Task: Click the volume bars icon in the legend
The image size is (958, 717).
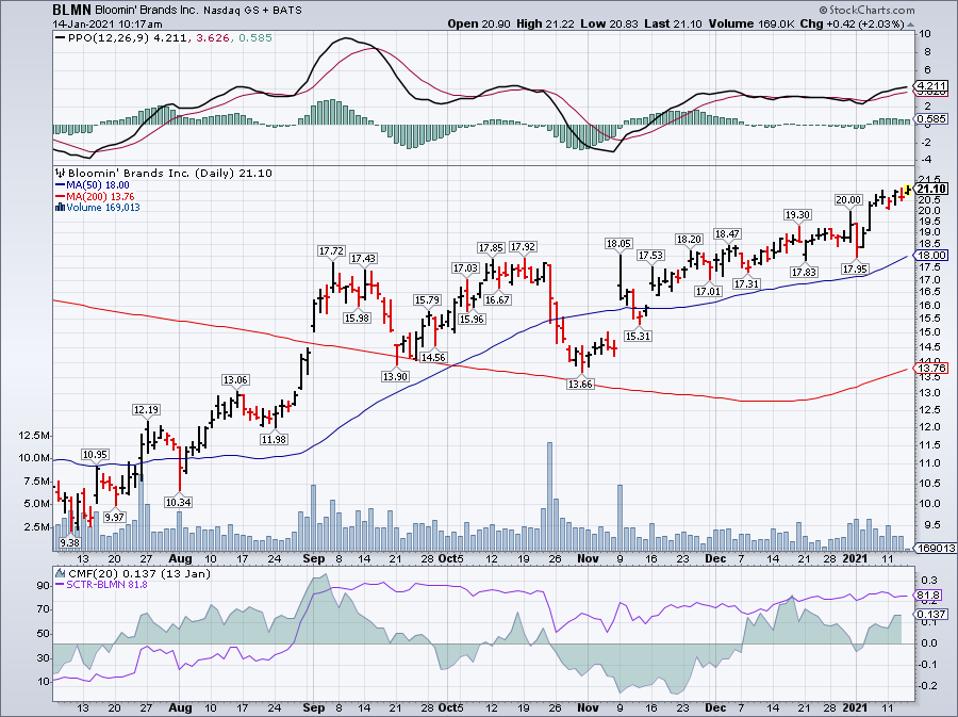Action: coord(60,208)
